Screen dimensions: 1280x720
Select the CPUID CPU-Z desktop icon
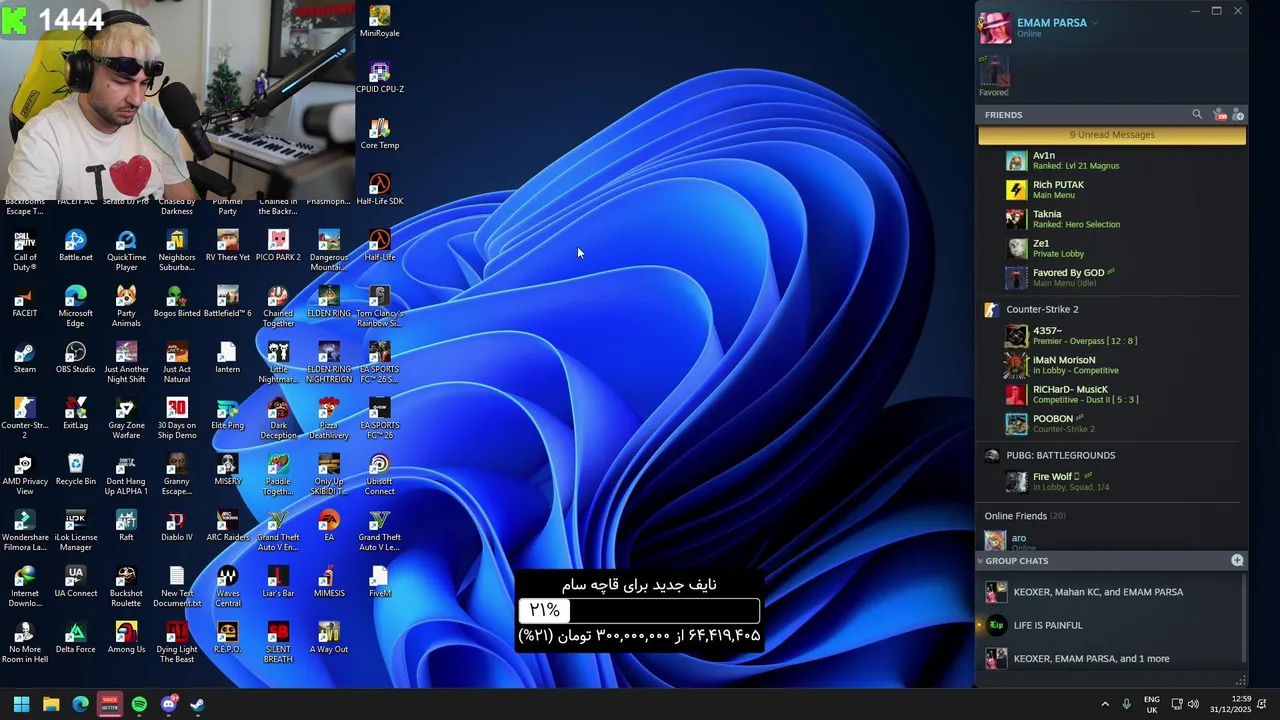pyautogui.click(x=379, y=78)
